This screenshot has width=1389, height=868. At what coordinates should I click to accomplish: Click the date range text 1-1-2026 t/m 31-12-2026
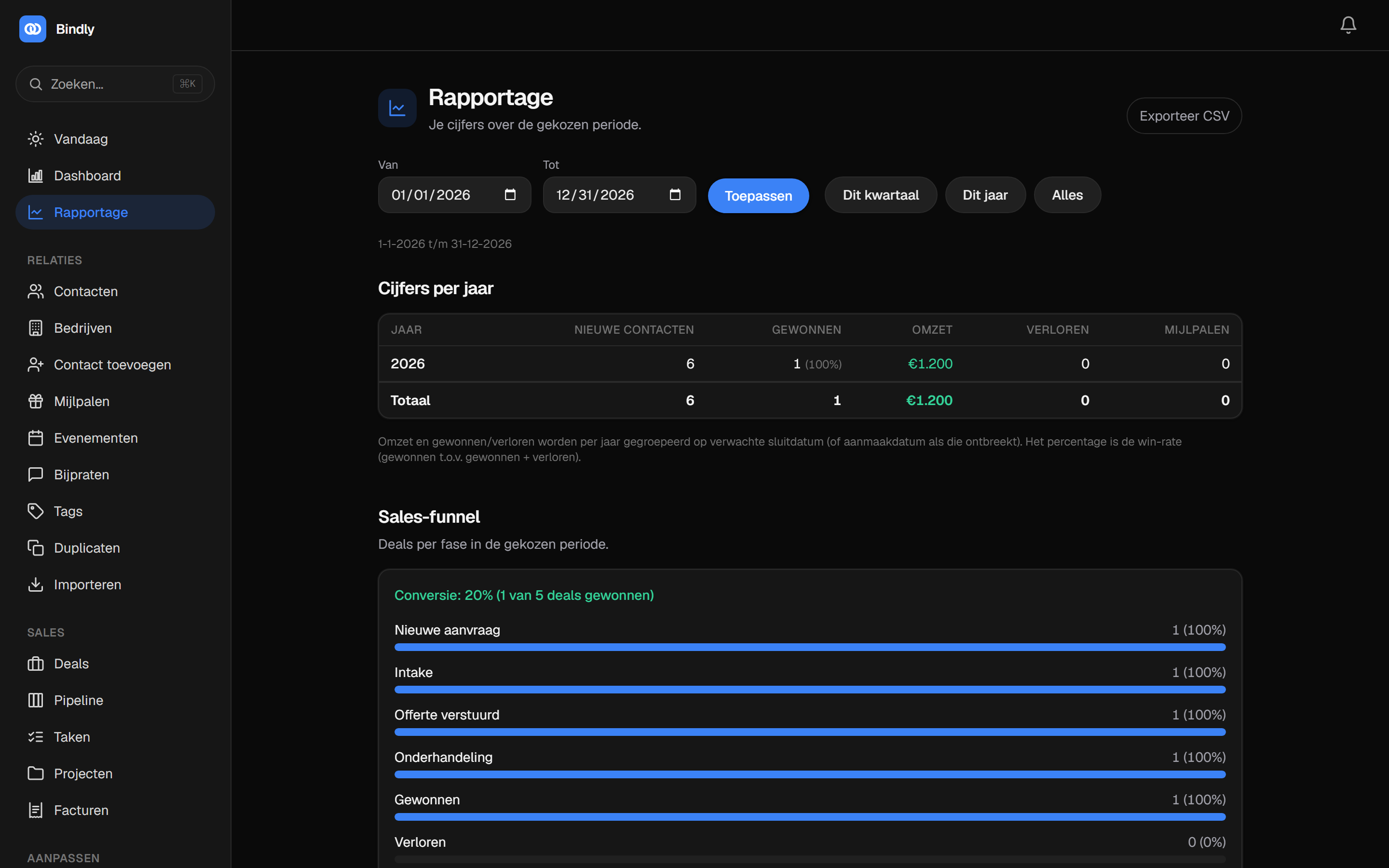(445, 244)
